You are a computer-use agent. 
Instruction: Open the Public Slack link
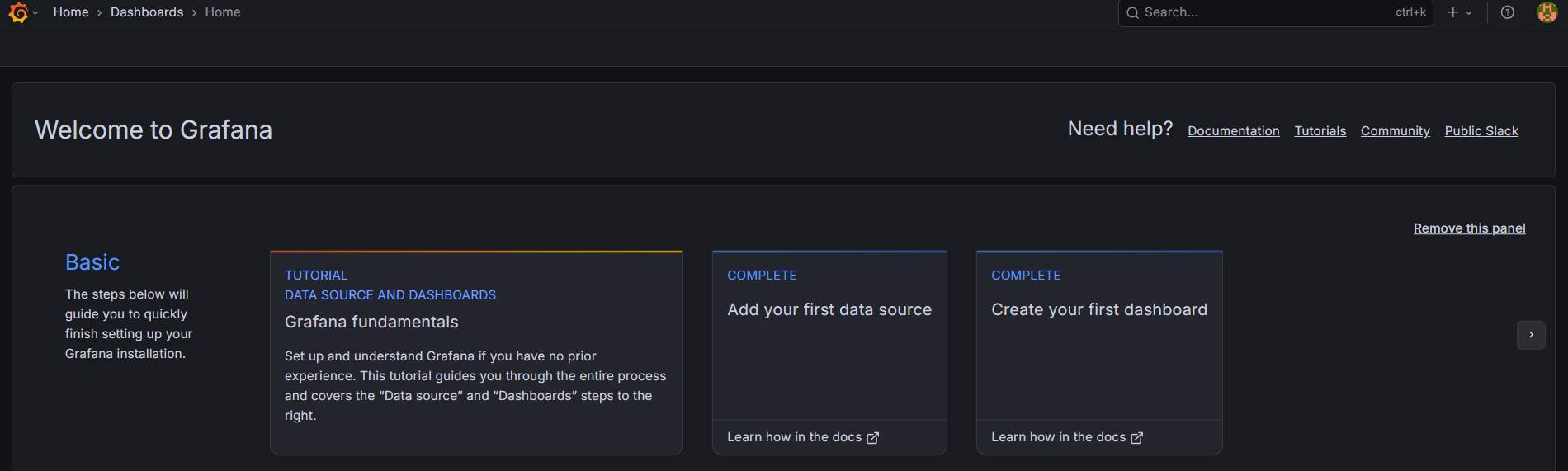pyautogui.click(x=1481, y=131)
